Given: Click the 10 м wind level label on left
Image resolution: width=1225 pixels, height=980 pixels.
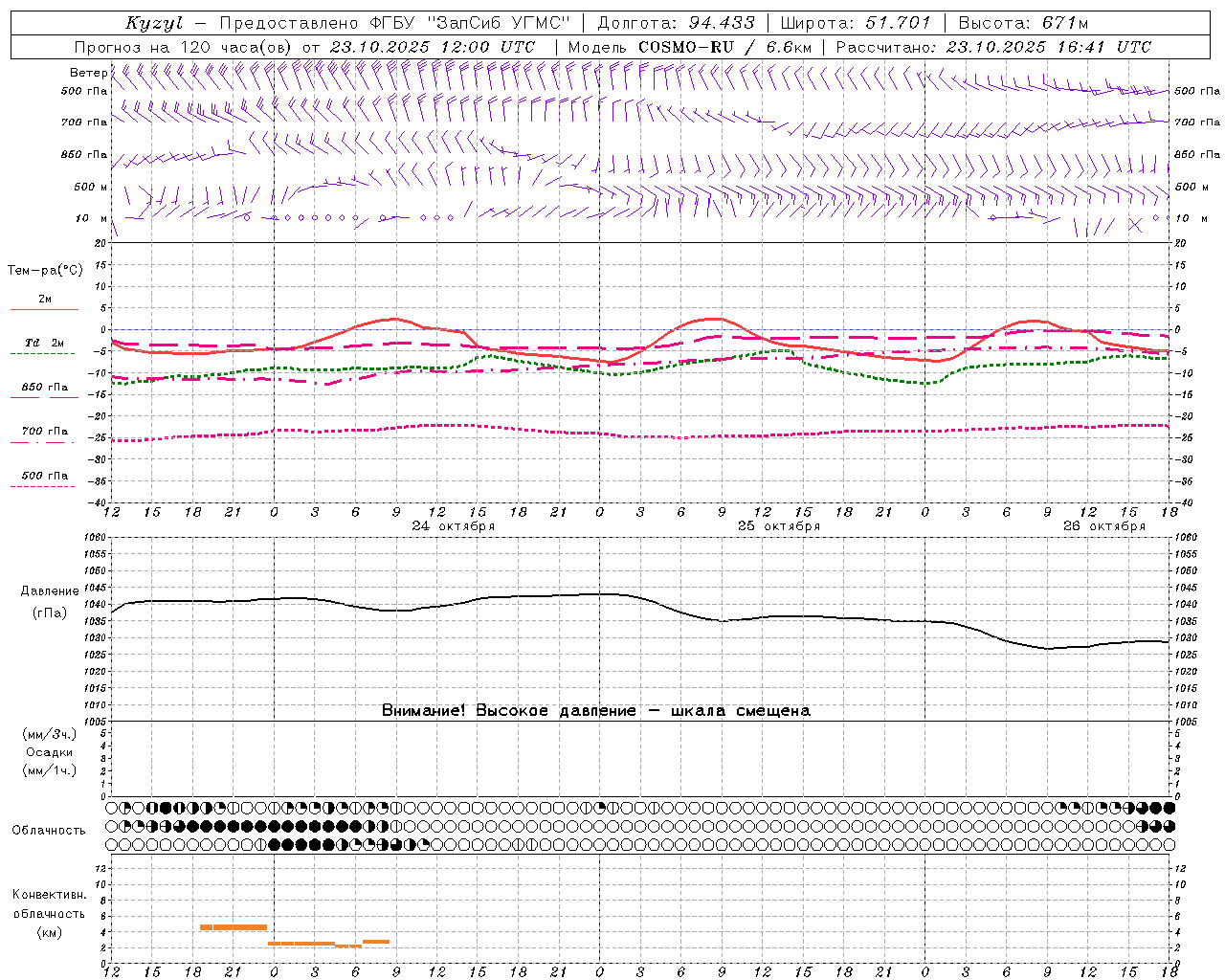Looking at the screenshot, I should [91, 218].
